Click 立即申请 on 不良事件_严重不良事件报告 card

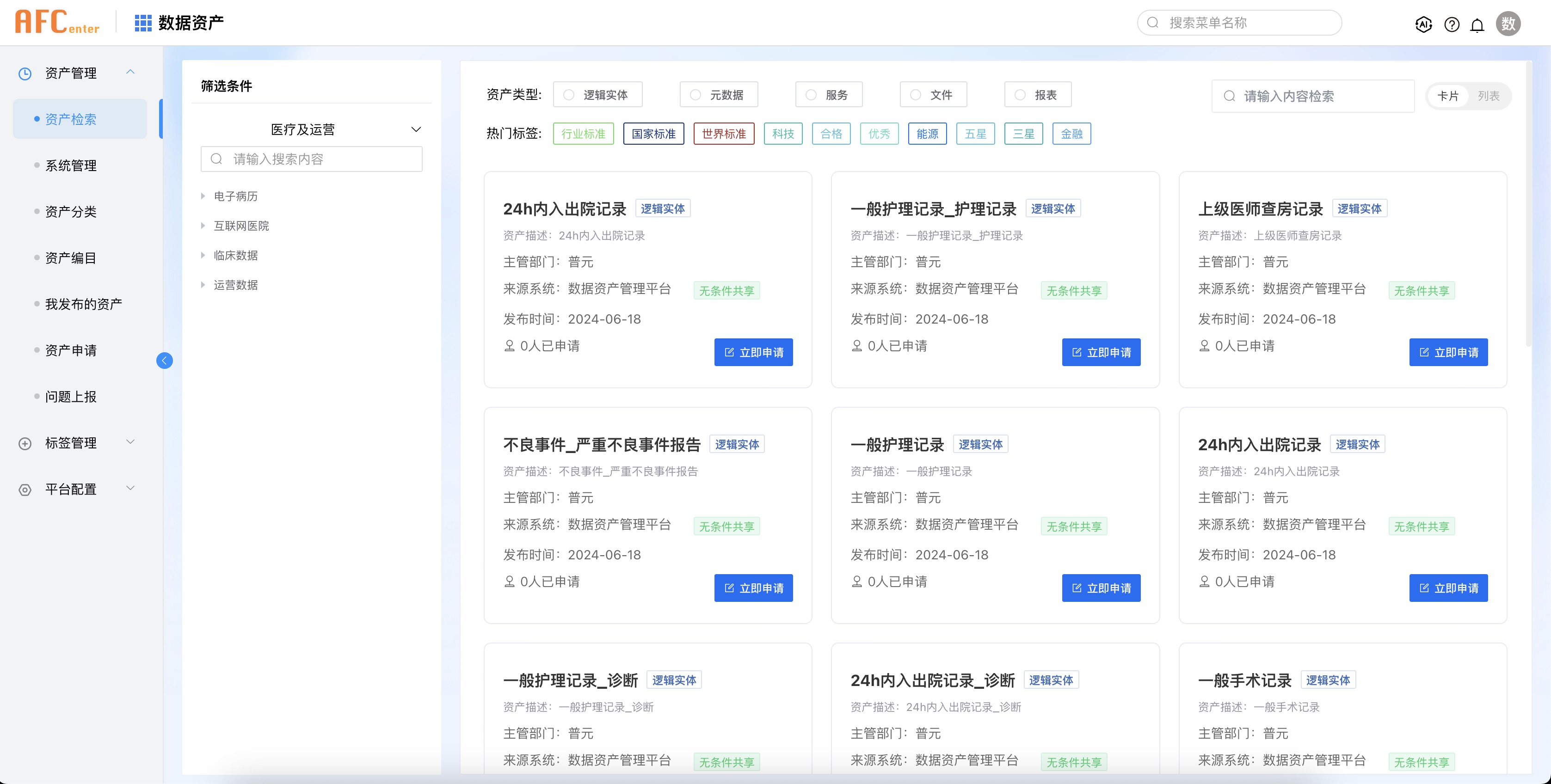tap(753, 588)
